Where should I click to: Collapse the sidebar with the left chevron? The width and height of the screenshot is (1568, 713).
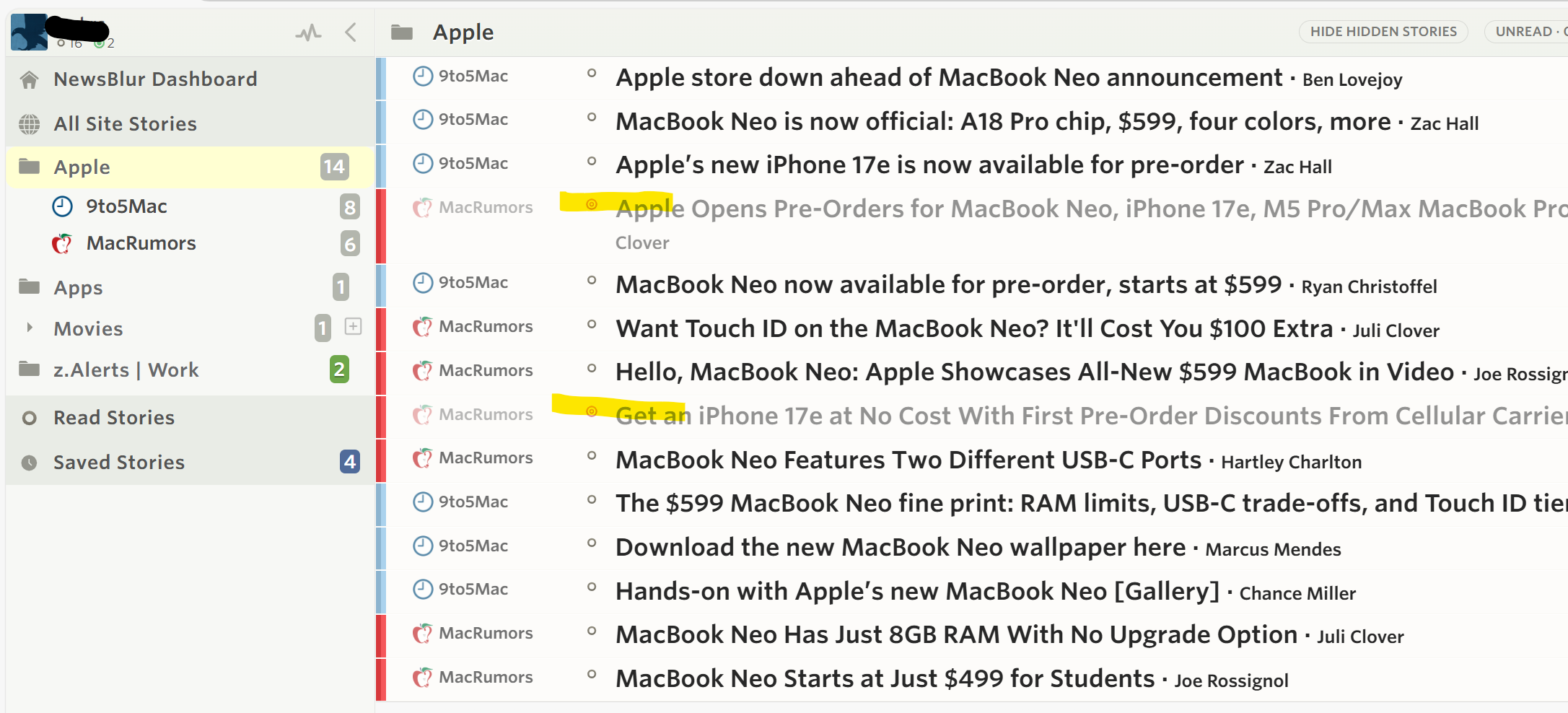point(351,32)
